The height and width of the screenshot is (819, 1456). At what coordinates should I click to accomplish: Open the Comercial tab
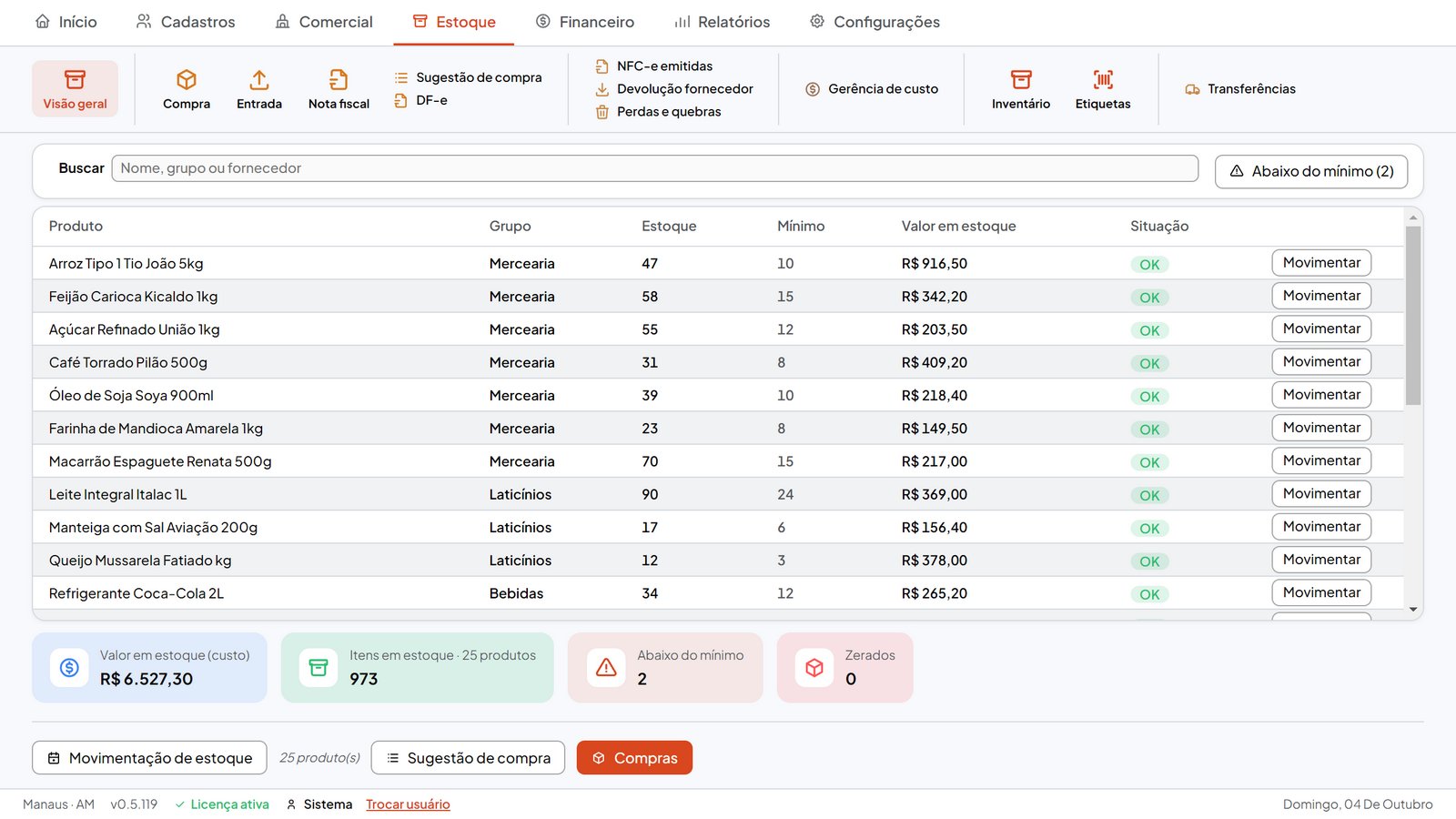point(324,22)
